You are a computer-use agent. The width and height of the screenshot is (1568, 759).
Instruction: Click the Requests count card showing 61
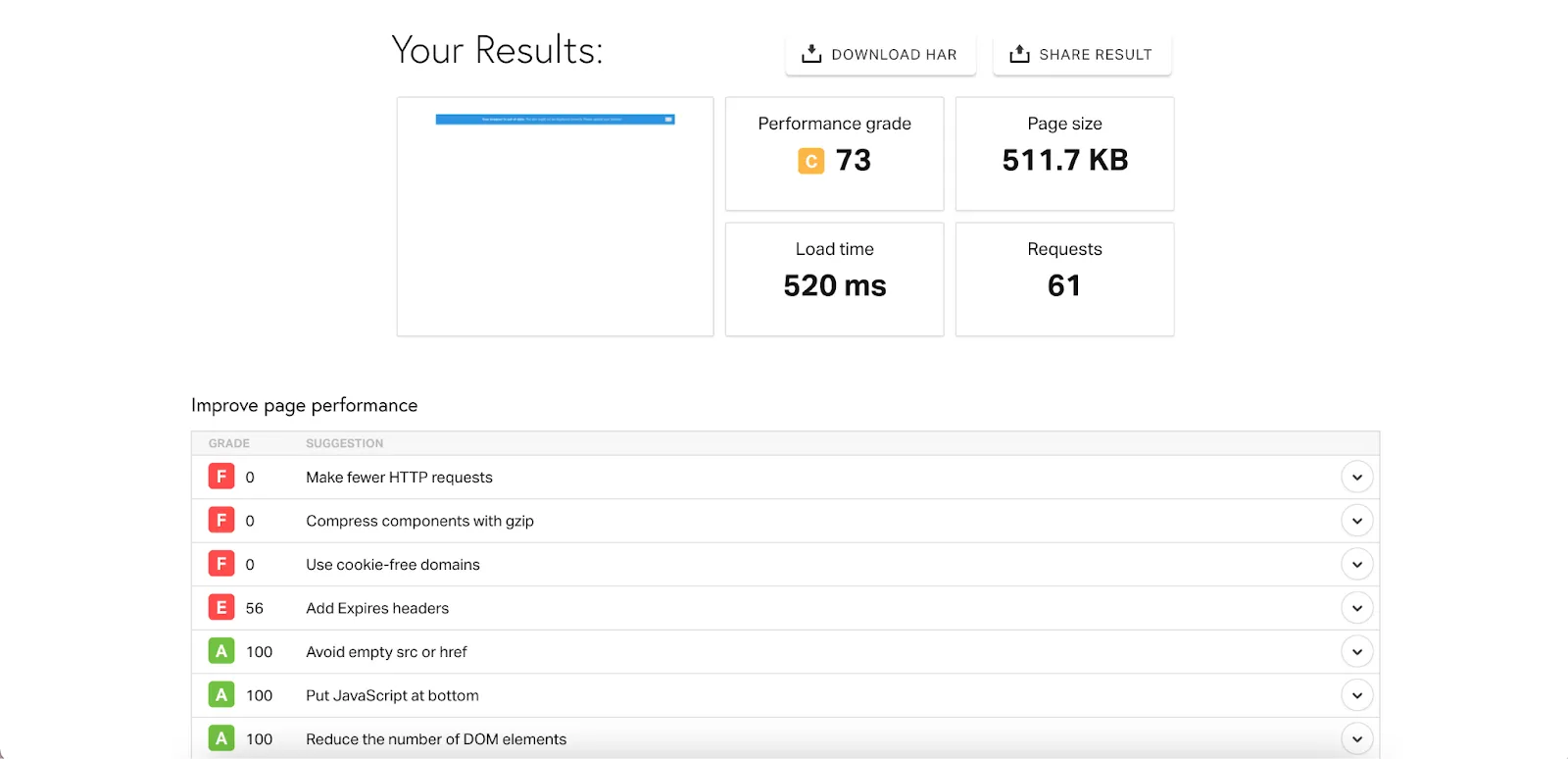[1064, 279]
